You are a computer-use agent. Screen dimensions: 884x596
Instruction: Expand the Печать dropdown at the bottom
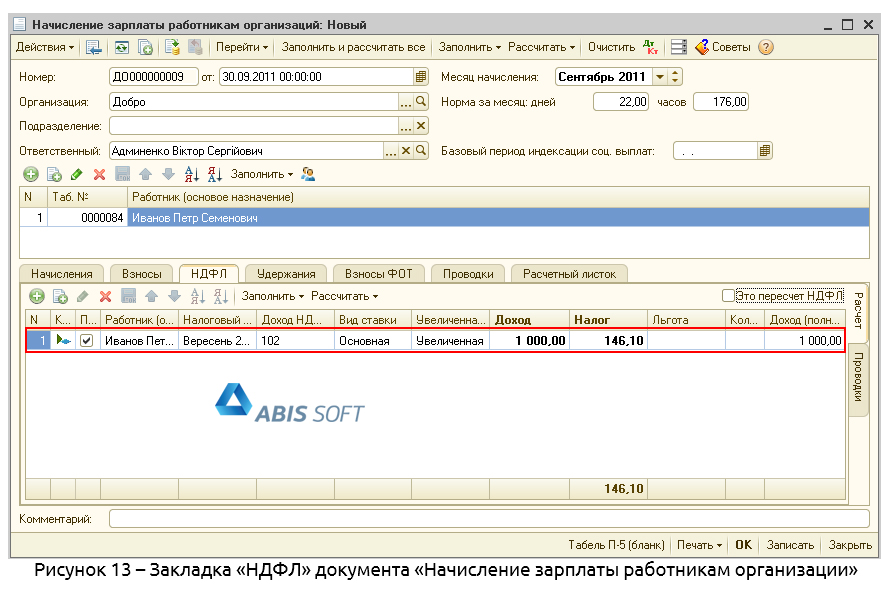point(699,545)
